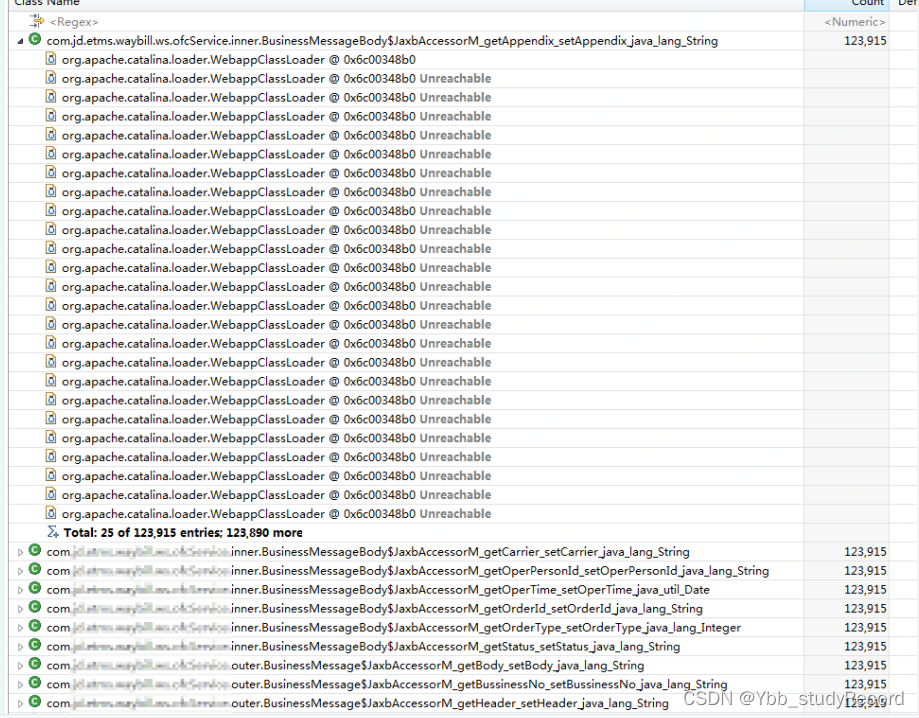Select the WebappClassLoader row without Unreachable label

click(239, 60)
